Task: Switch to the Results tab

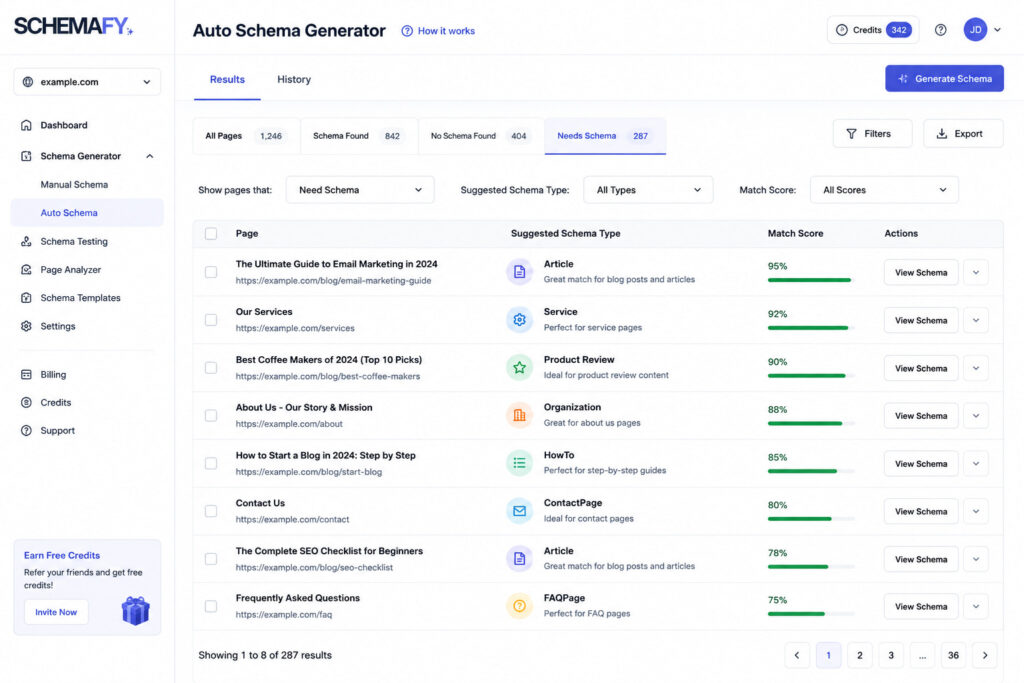Action: tap(227, 79)
